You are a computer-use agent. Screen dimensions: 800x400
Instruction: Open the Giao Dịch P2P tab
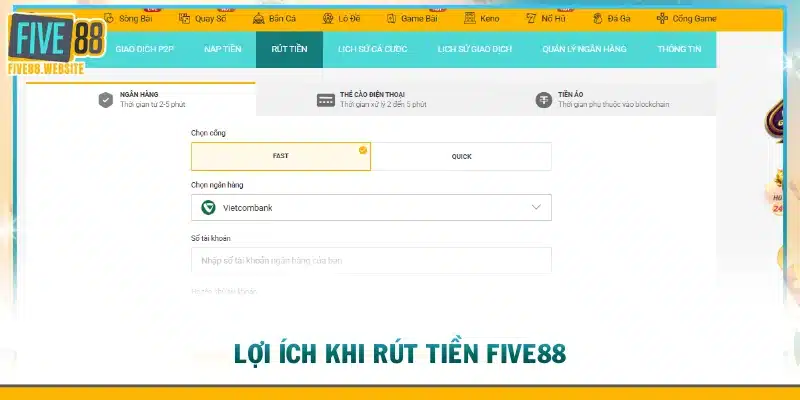pyautogui.click(x=144, y=49)
